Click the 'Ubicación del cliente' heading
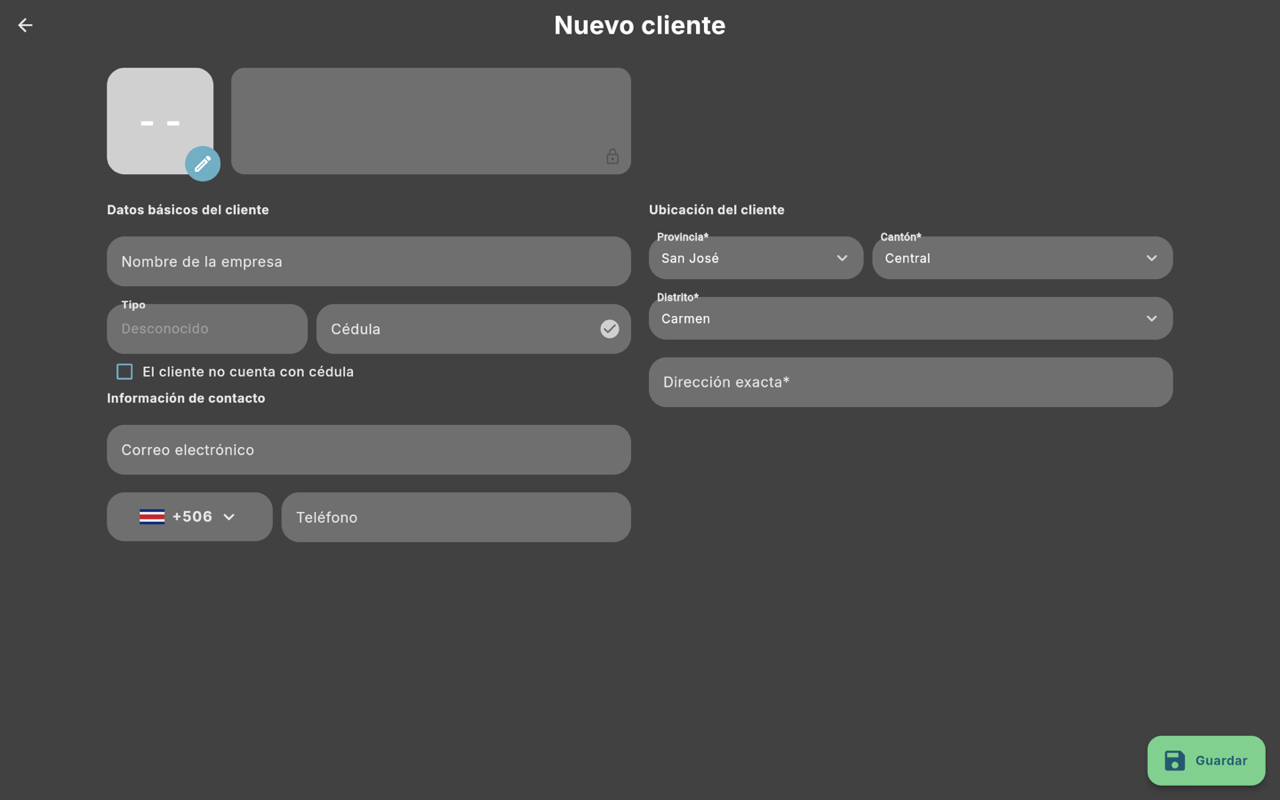 (x=717, y=210)
